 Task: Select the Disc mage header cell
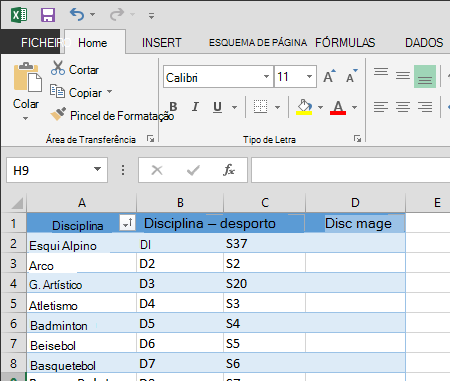[355, 223]
